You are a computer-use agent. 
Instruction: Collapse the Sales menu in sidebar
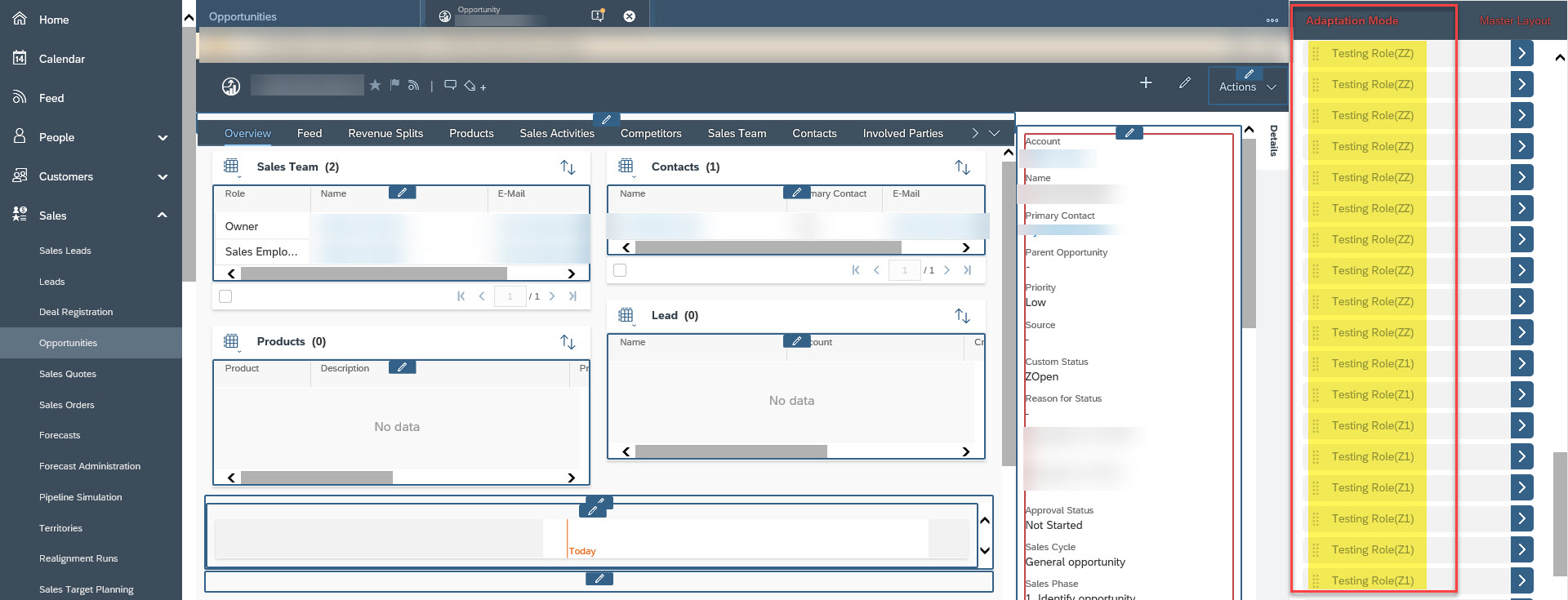click(x=163, y=216)
